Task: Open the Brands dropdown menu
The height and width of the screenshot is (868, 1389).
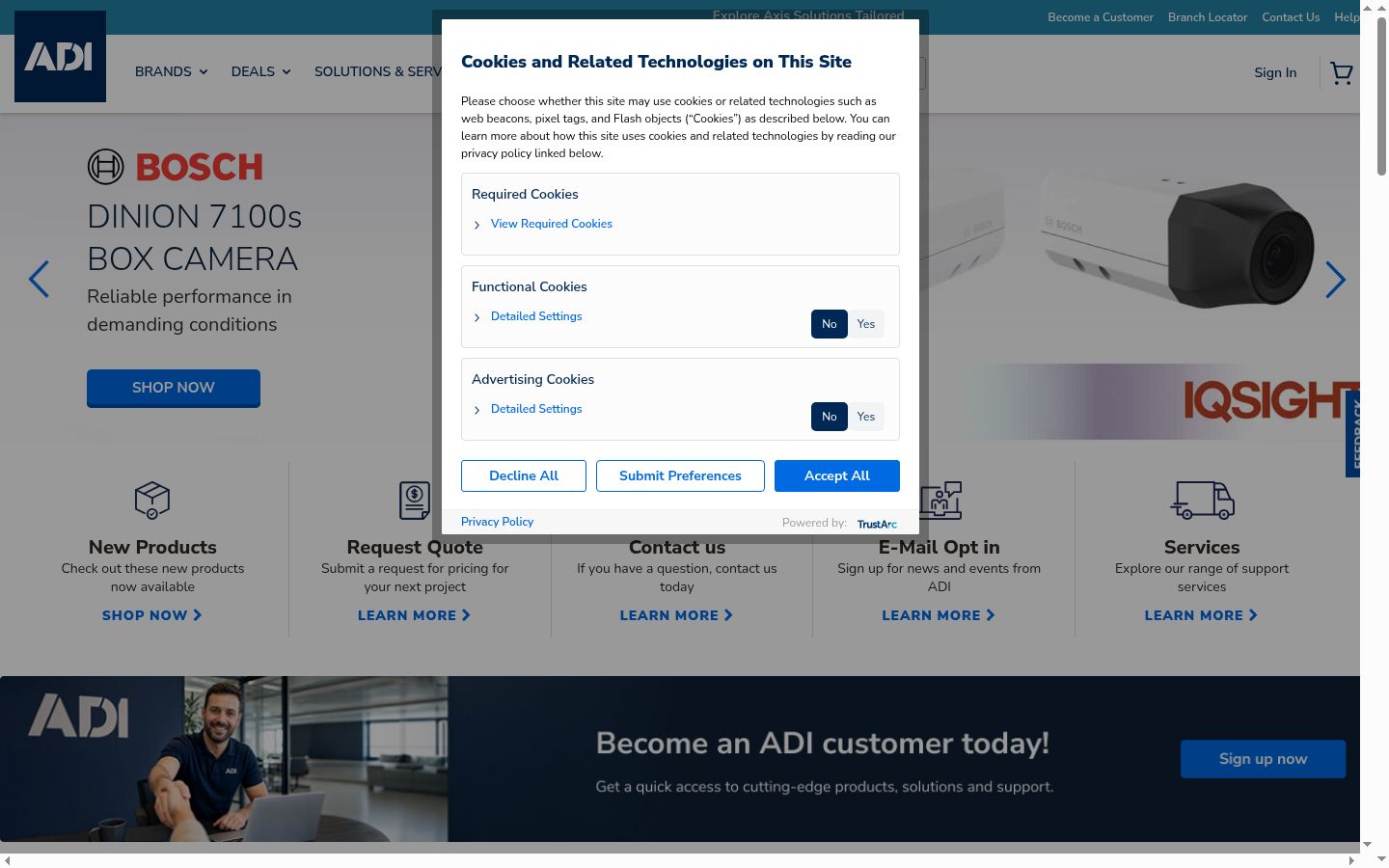Action: click(x=172, y=71)
